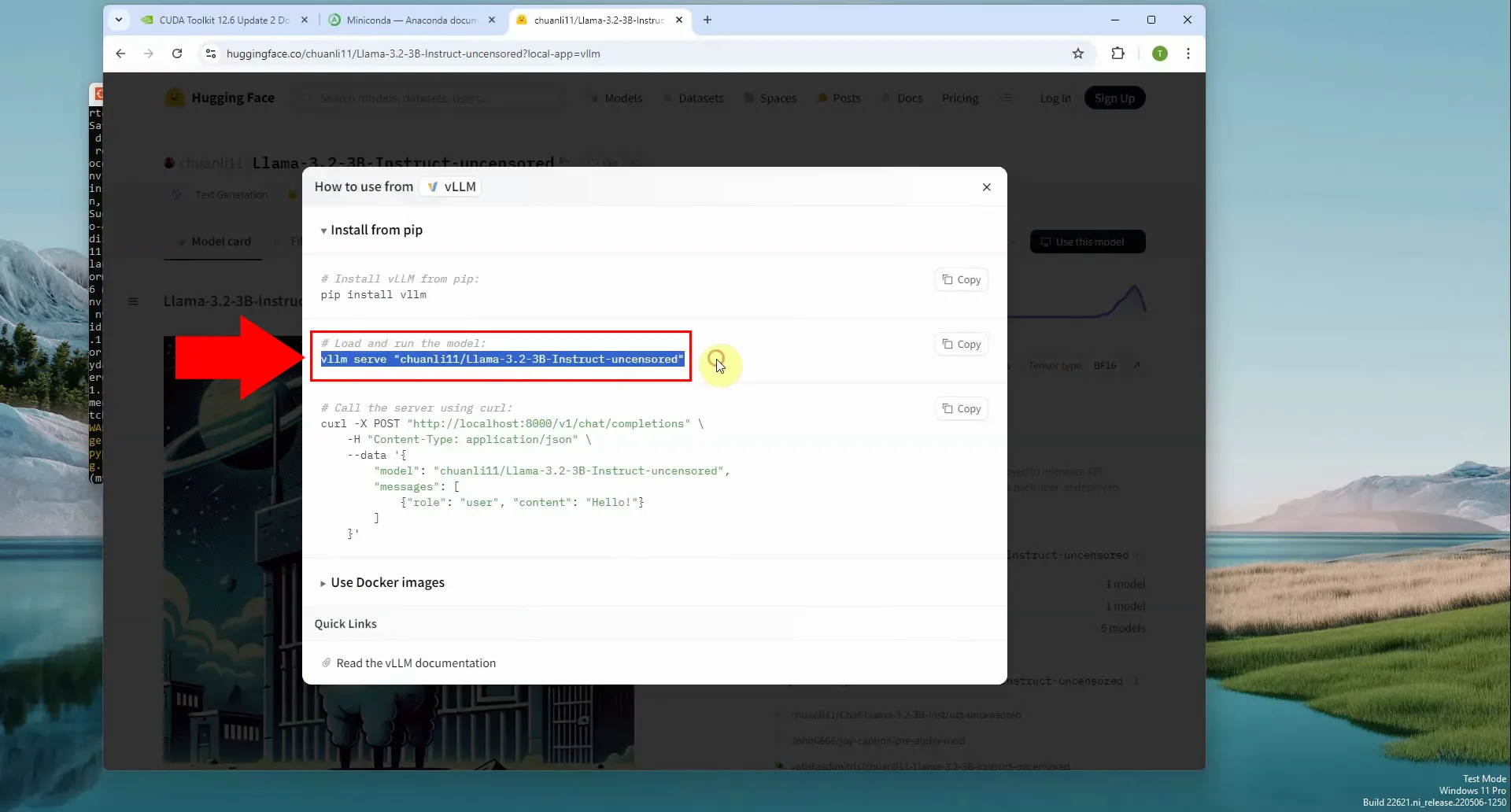View site information icon in address bar

[x=210, y=54]
